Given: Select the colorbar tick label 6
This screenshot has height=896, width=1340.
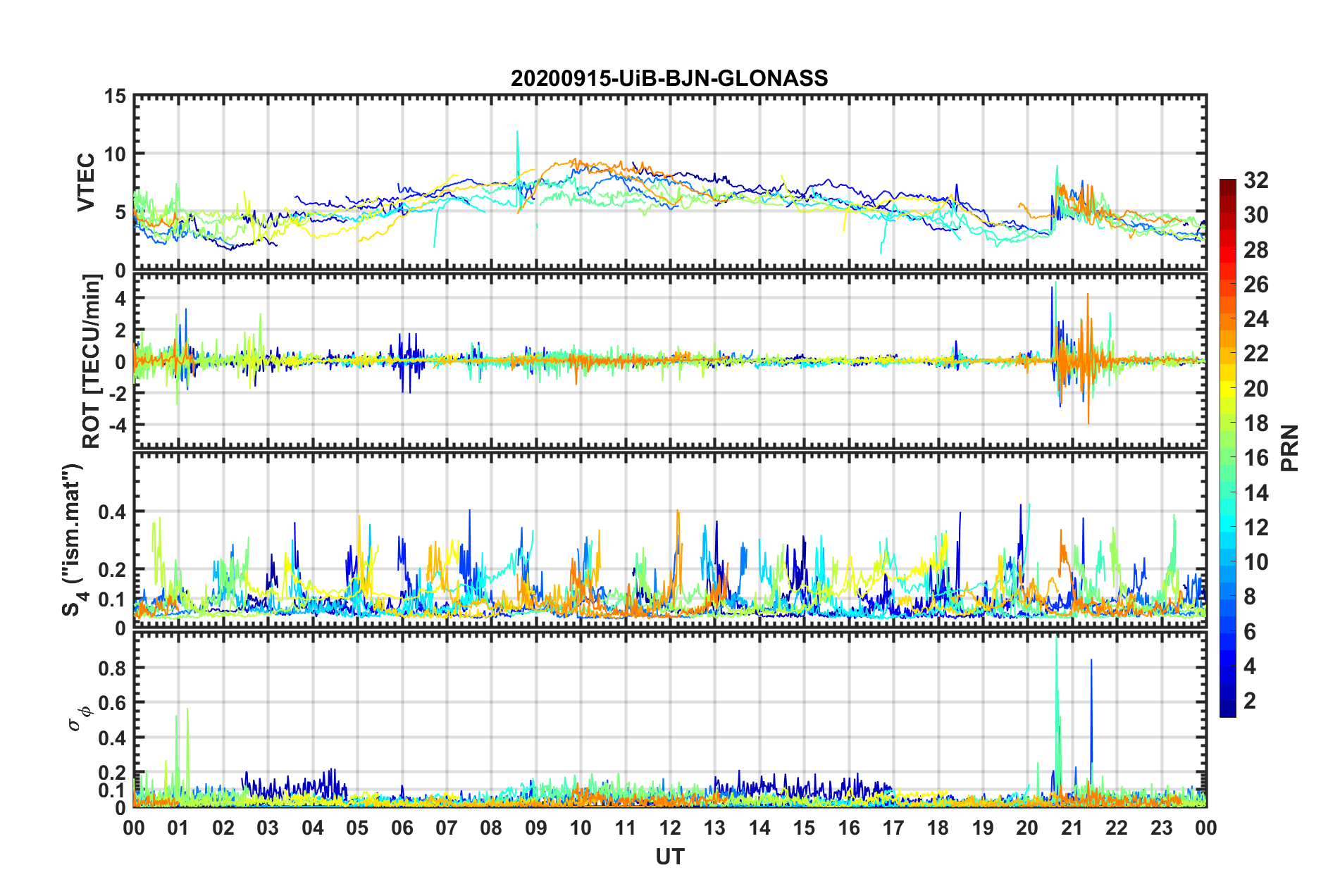Looking at the screenshot, I should (x=1250, y=632).
